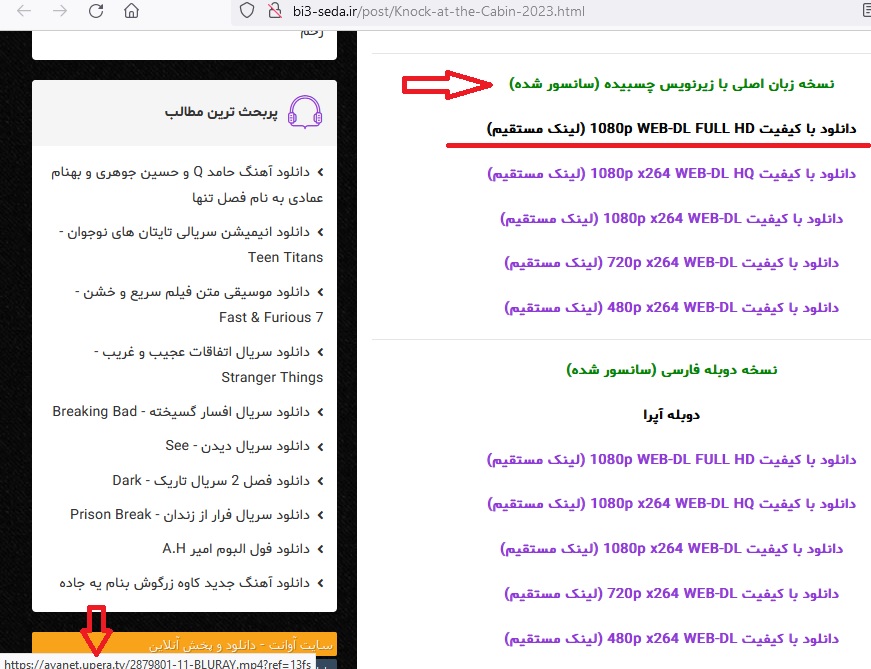Open the Hamed Q song download link
Image resolution: width=871 pixels, height=669 pixels.
tap(187, 185)
